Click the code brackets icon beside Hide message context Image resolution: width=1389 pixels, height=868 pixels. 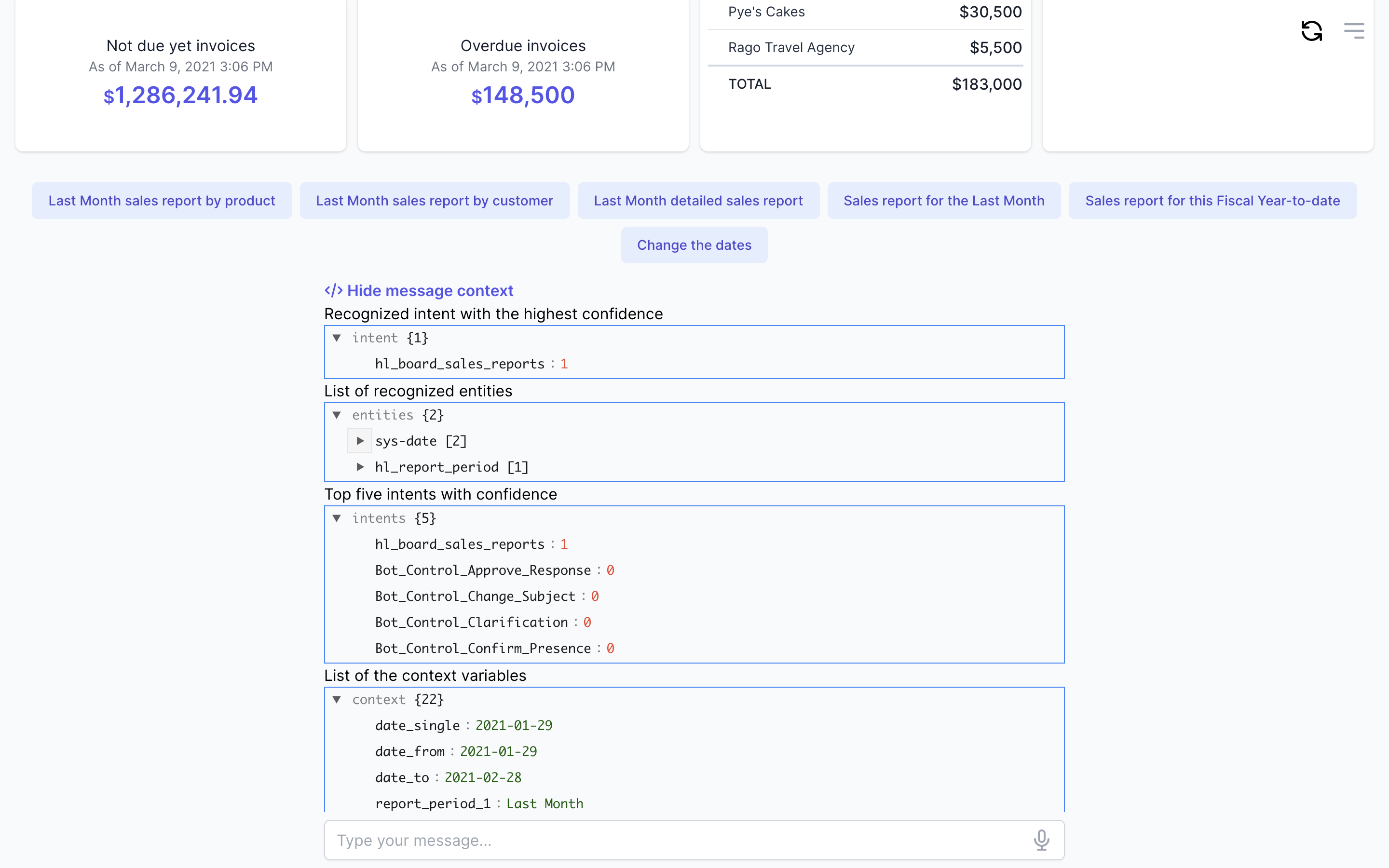coord(333,290)
